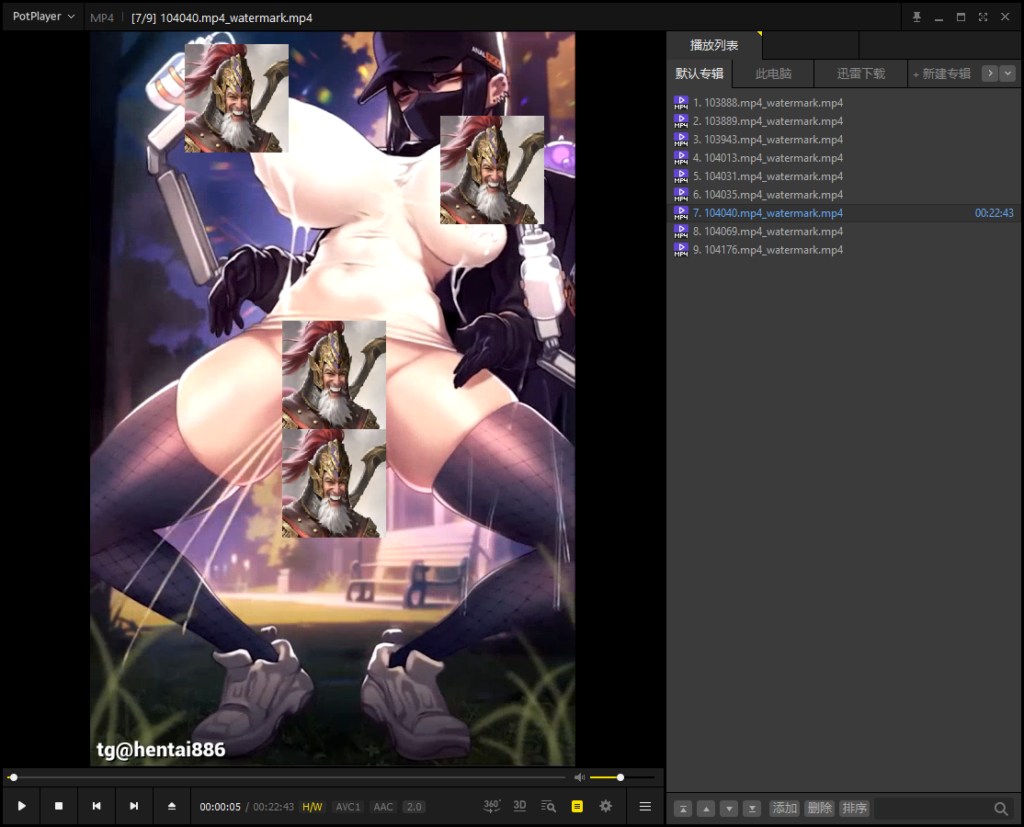
Task: Click the 删除 delete button
Action: (819, 808)
